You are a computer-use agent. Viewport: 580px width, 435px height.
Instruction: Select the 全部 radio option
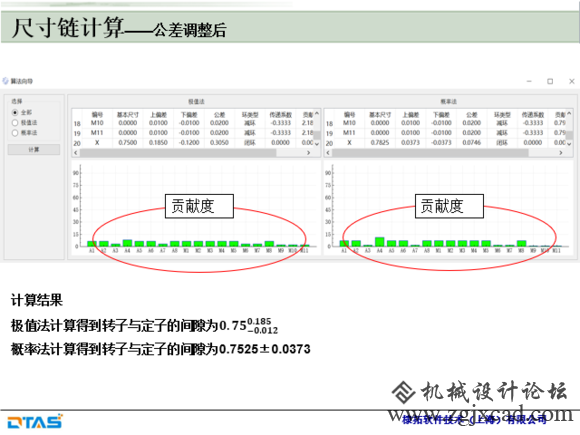point(15,112)
